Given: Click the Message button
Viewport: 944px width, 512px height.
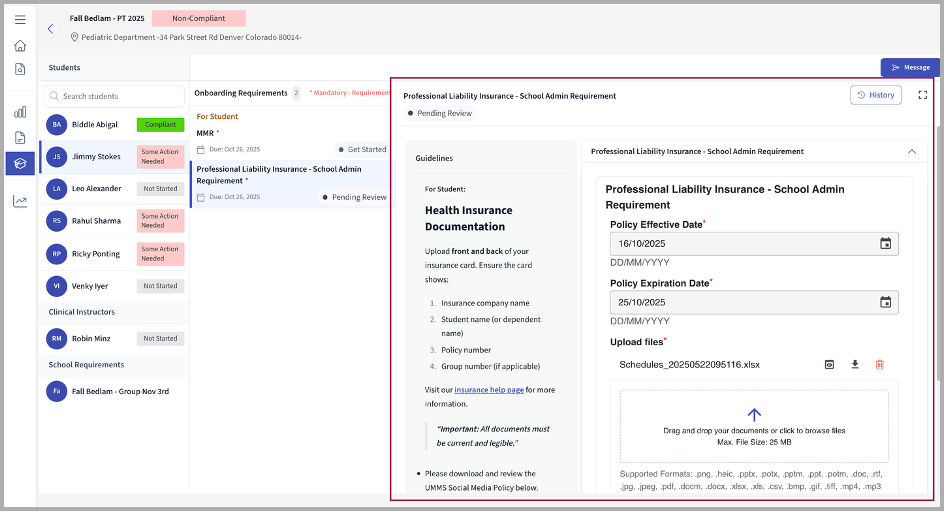Looking at the screenshot, I should (909, 67).
